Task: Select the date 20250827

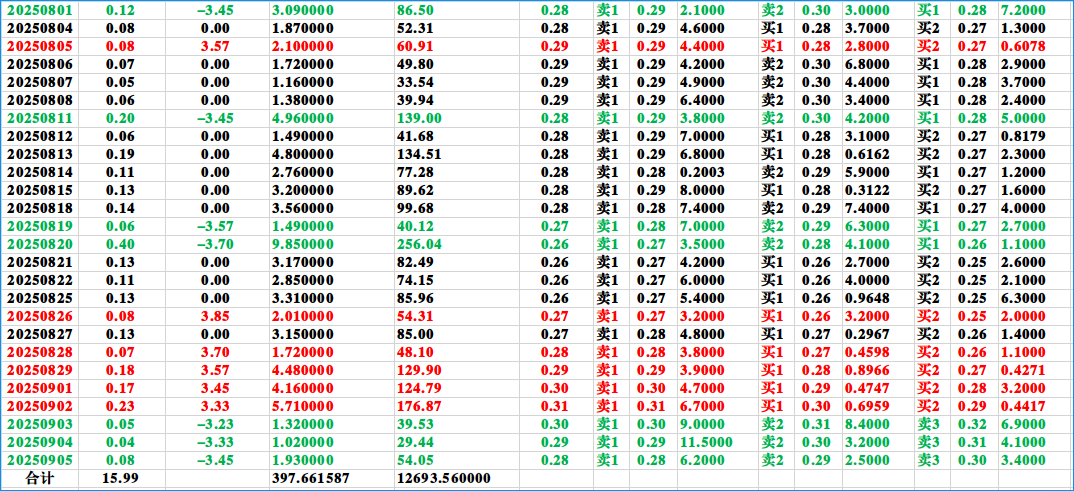Action: coord(39,333)
